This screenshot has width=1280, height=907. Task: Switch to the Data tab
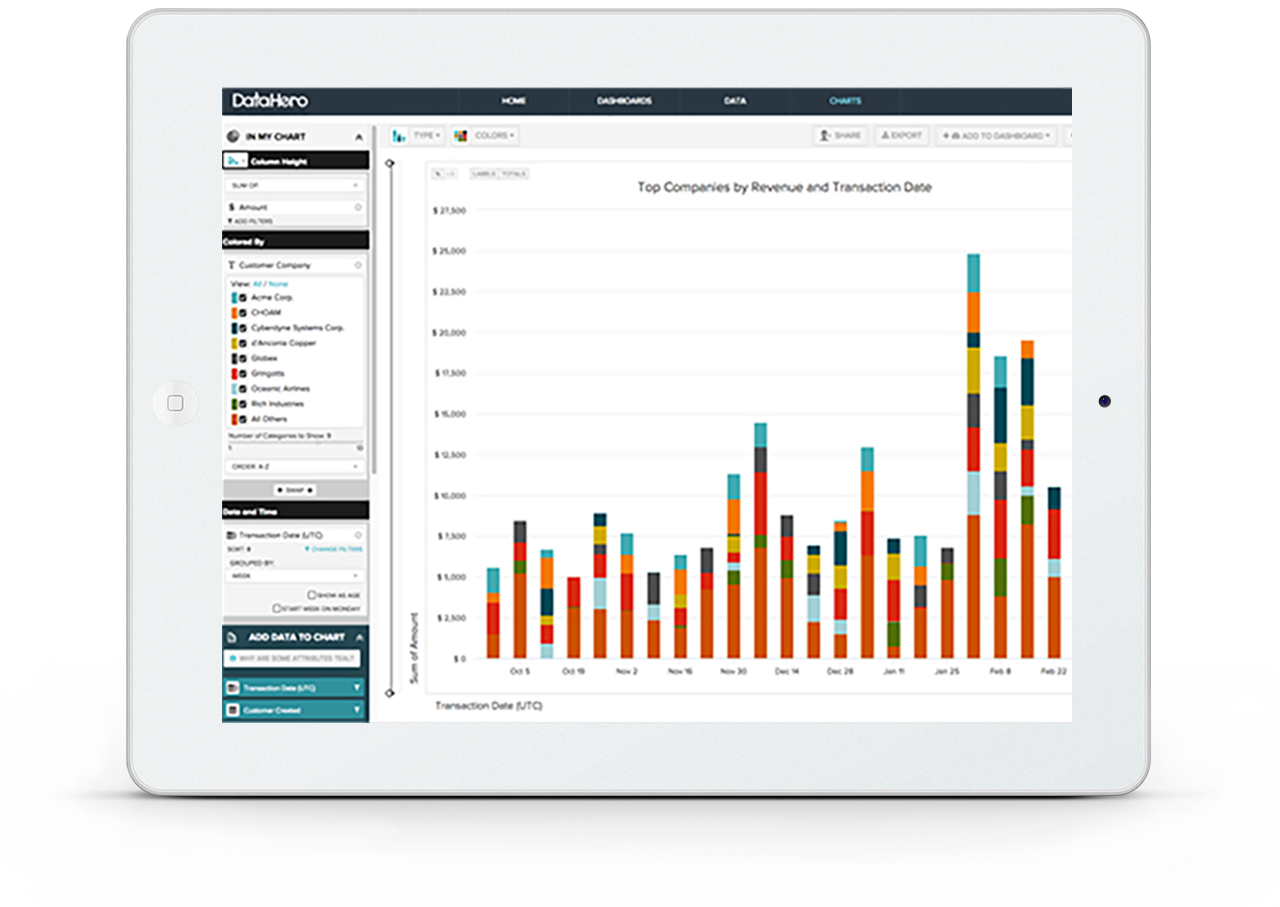coord(735,101)
